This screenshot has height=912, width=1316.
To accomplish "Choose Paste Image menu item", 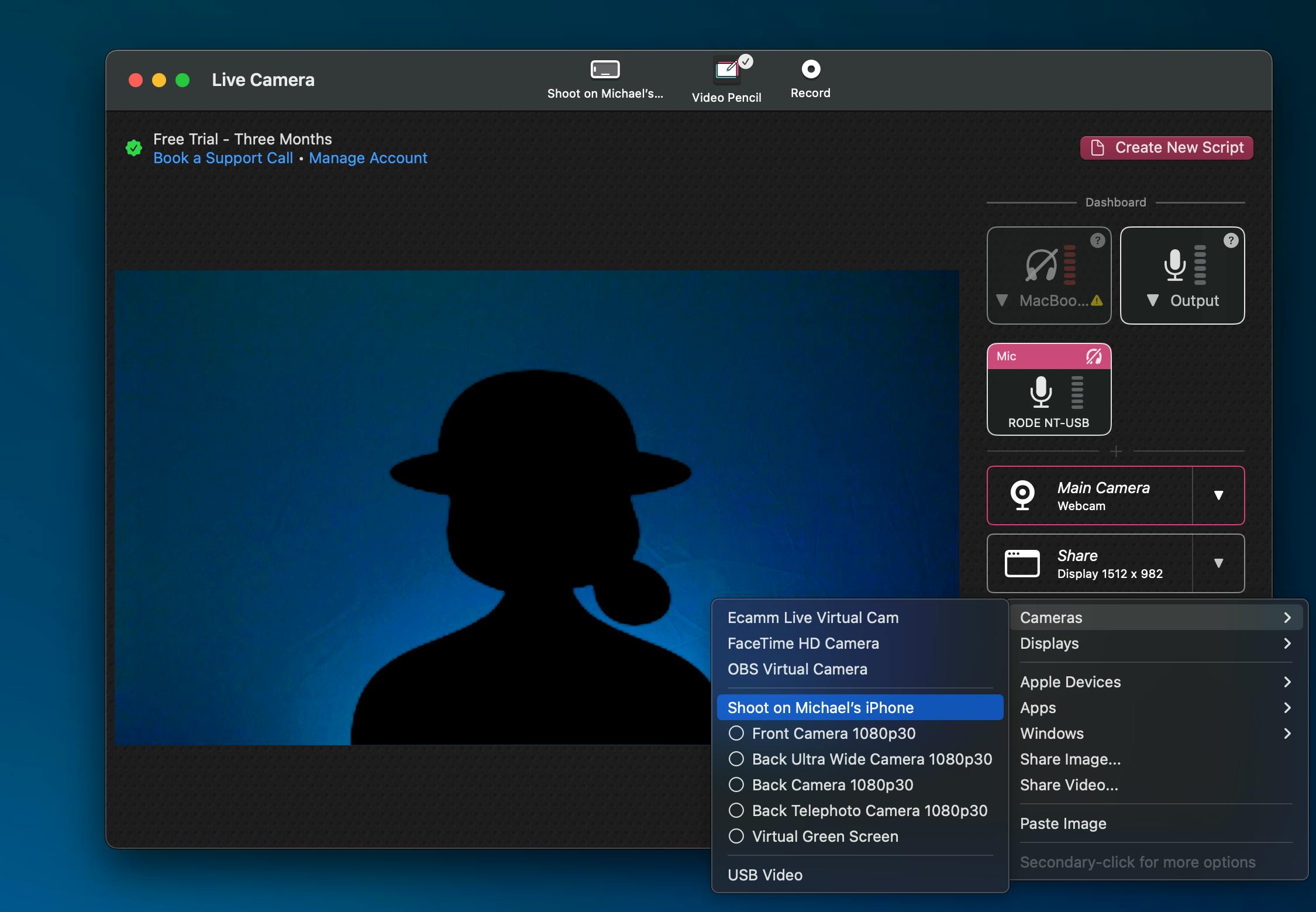I will tap(1156, 824).
